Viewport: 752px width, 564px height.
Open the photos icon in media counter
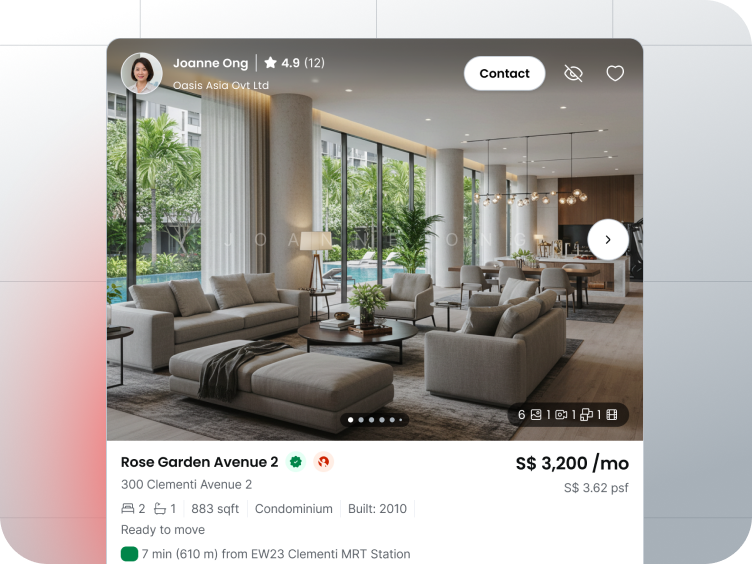pos(536,414)
